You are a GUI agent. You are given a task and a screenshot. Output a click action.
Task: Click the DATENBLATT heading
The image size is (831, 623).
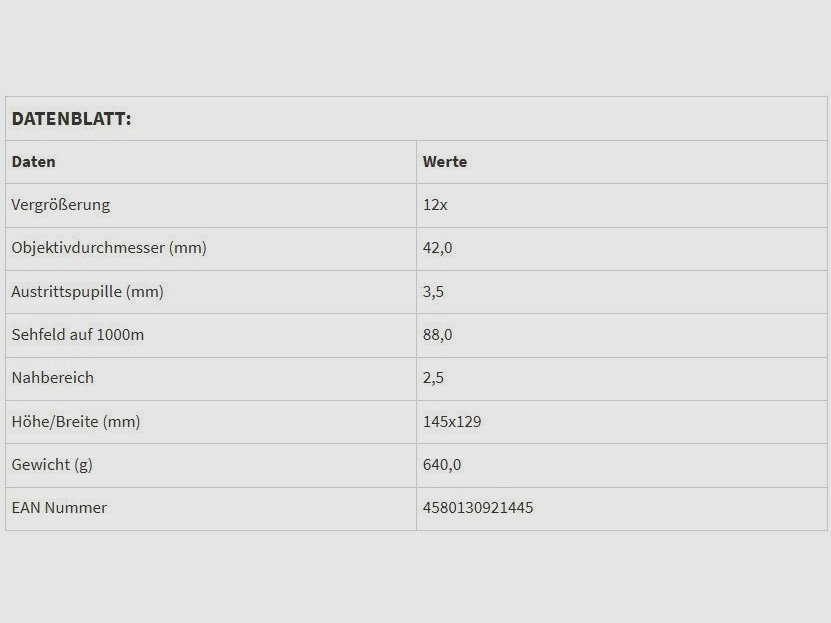click(x=71, y=119)
